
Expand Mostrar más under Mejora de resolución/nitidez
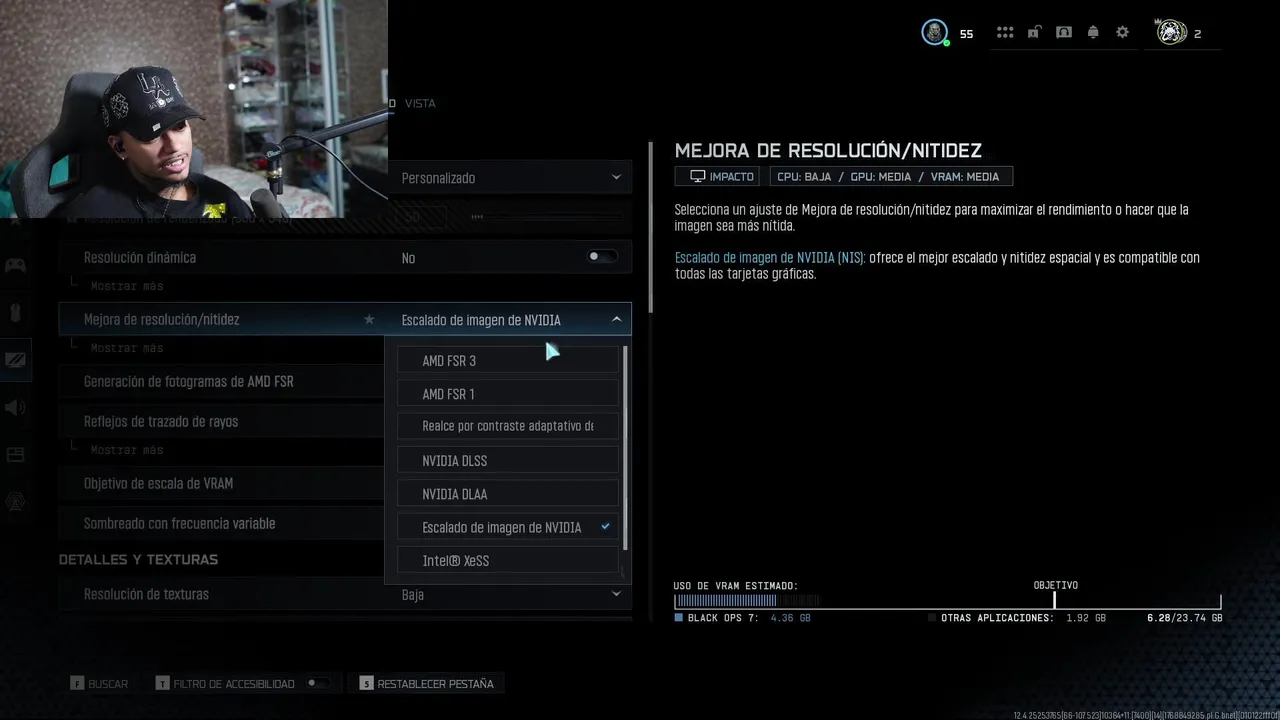pyautogui.click(x=127, y=348)
